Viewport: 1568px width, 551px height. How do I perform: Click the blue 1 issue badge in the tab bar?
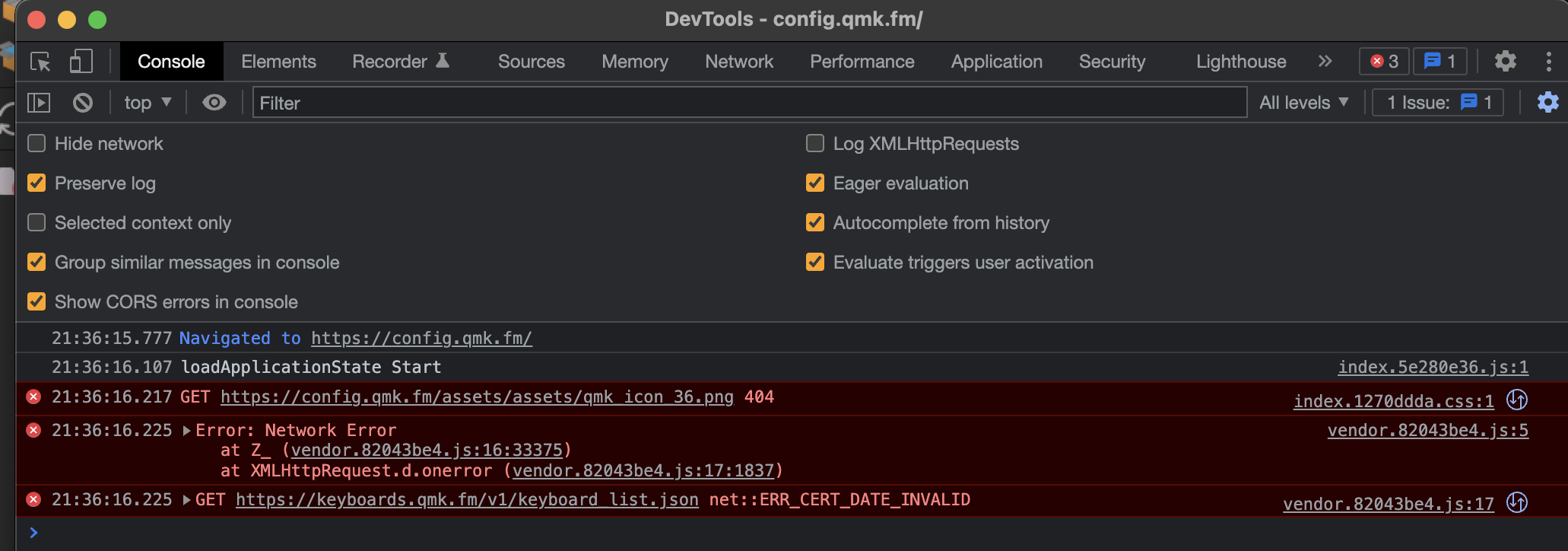tap(1439, 62)
